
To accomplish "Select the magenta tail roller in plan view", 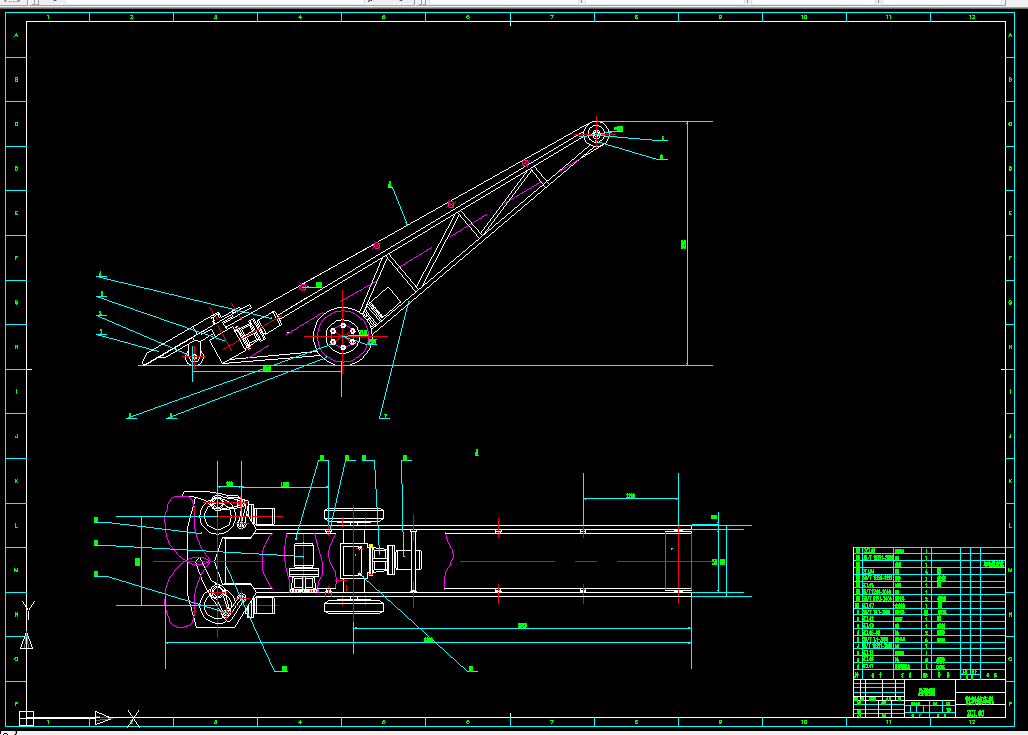I will [x=678, y=561].
